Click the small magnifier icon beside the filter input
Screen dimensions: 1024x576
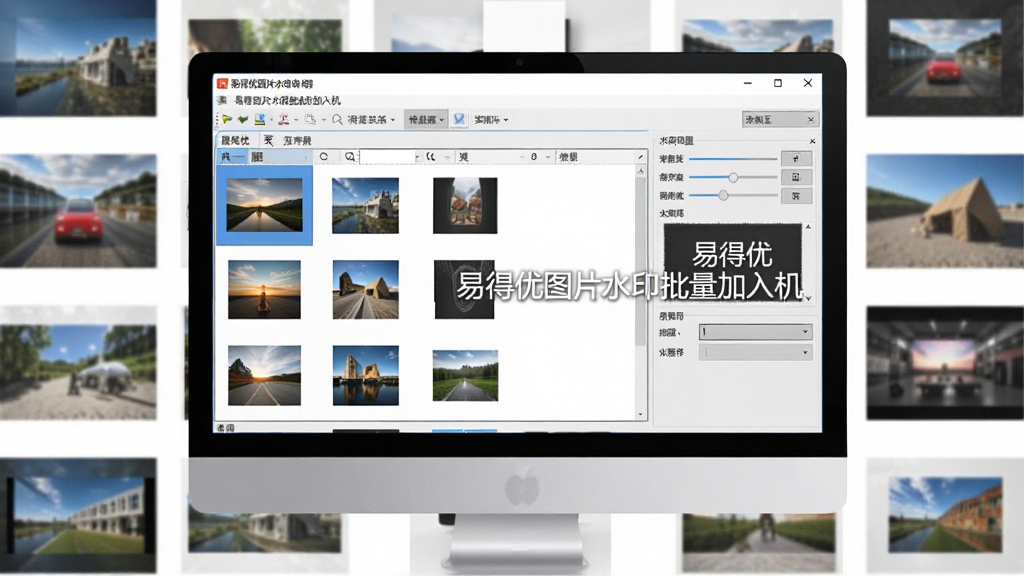coord(350,157)
